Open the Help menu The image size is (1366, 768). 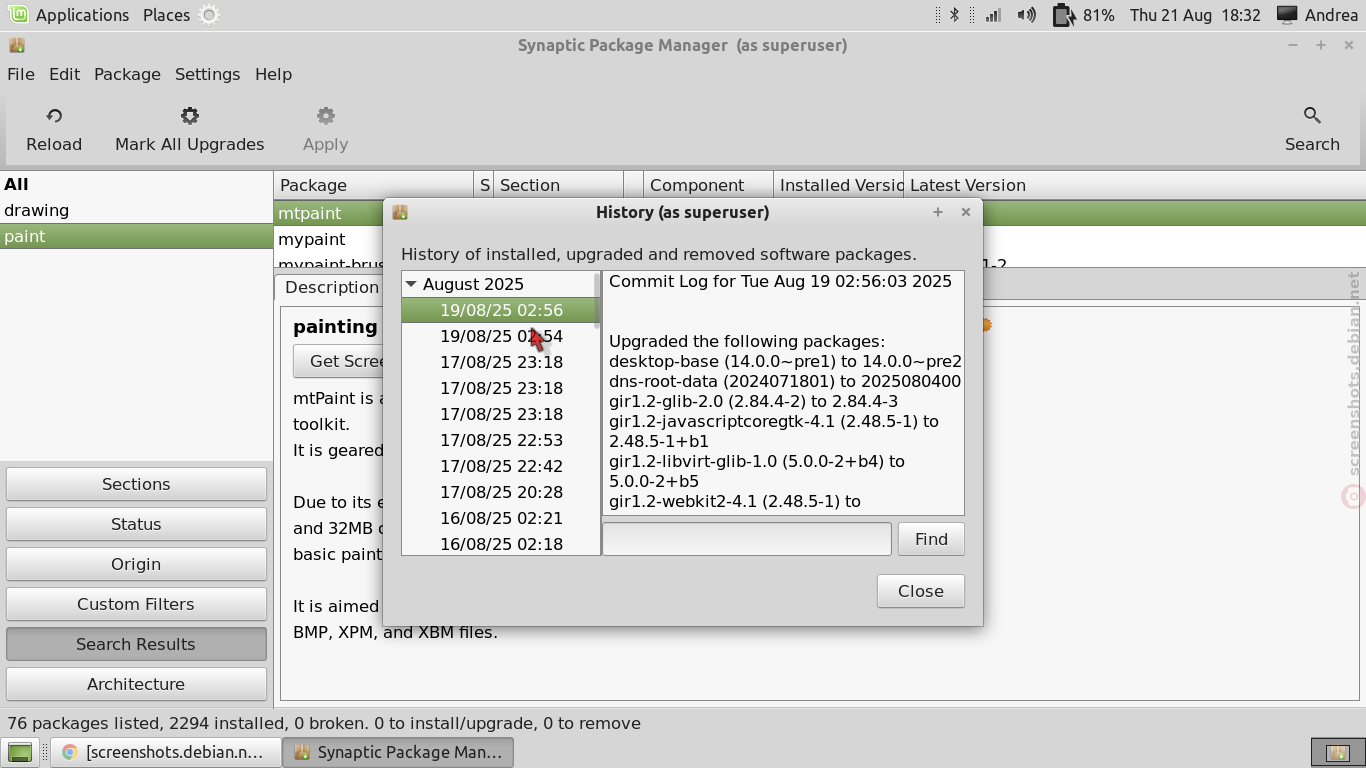[x=273, y=74]
